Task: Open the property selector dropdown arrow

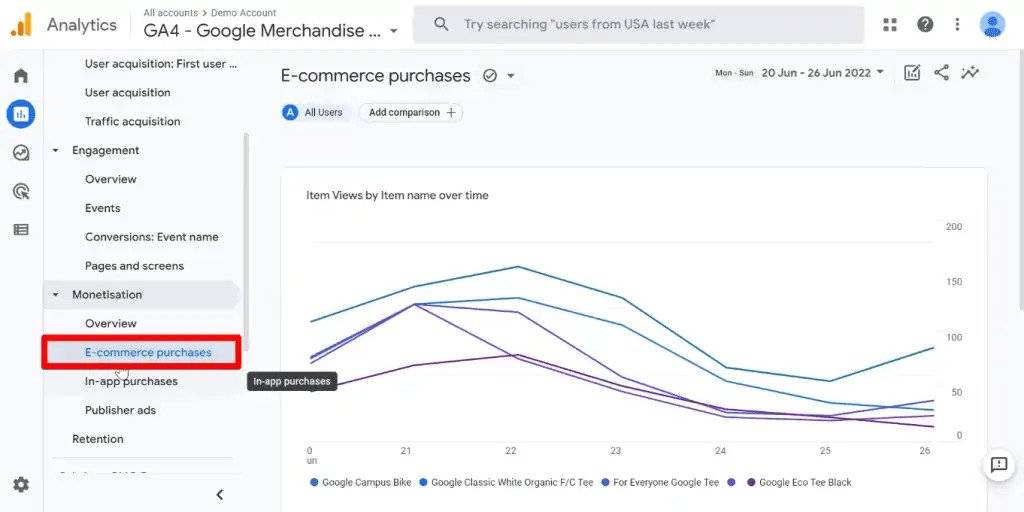Action: click(x=393, y=31)
